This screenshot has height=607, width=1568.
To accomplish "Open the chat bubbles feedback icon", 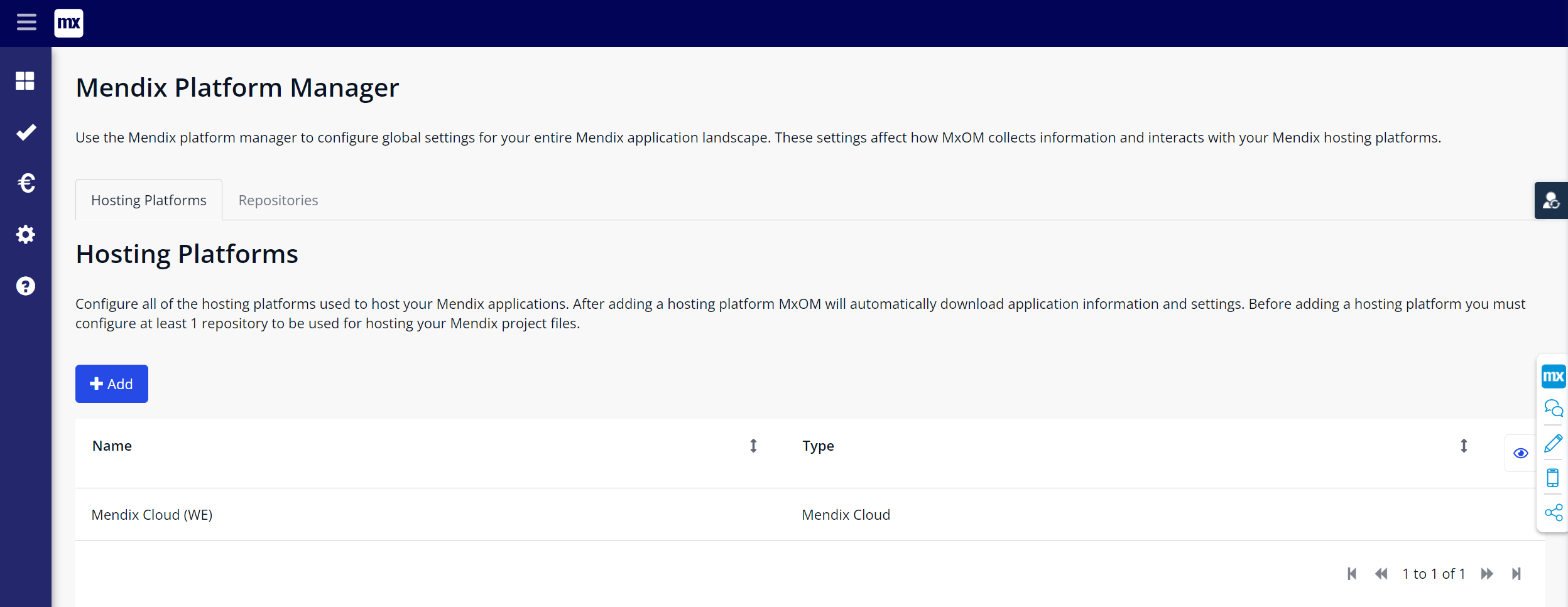I will pos(1554,409).
